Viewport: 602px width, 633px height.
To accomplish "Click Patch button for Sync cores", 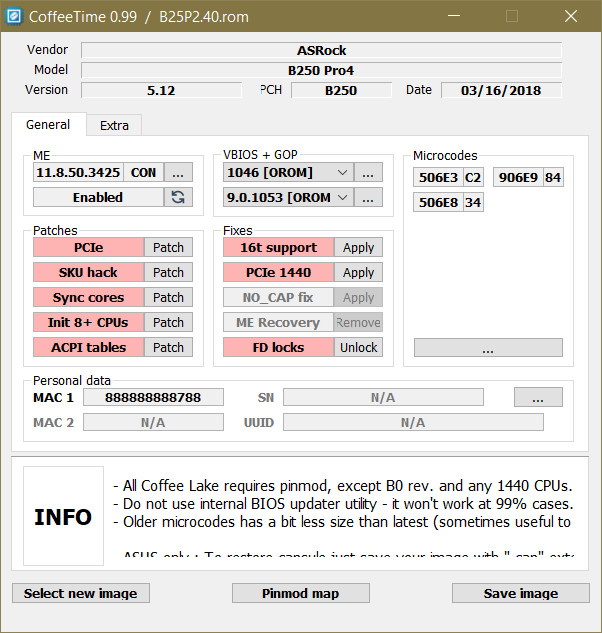I will pos(168,297).
